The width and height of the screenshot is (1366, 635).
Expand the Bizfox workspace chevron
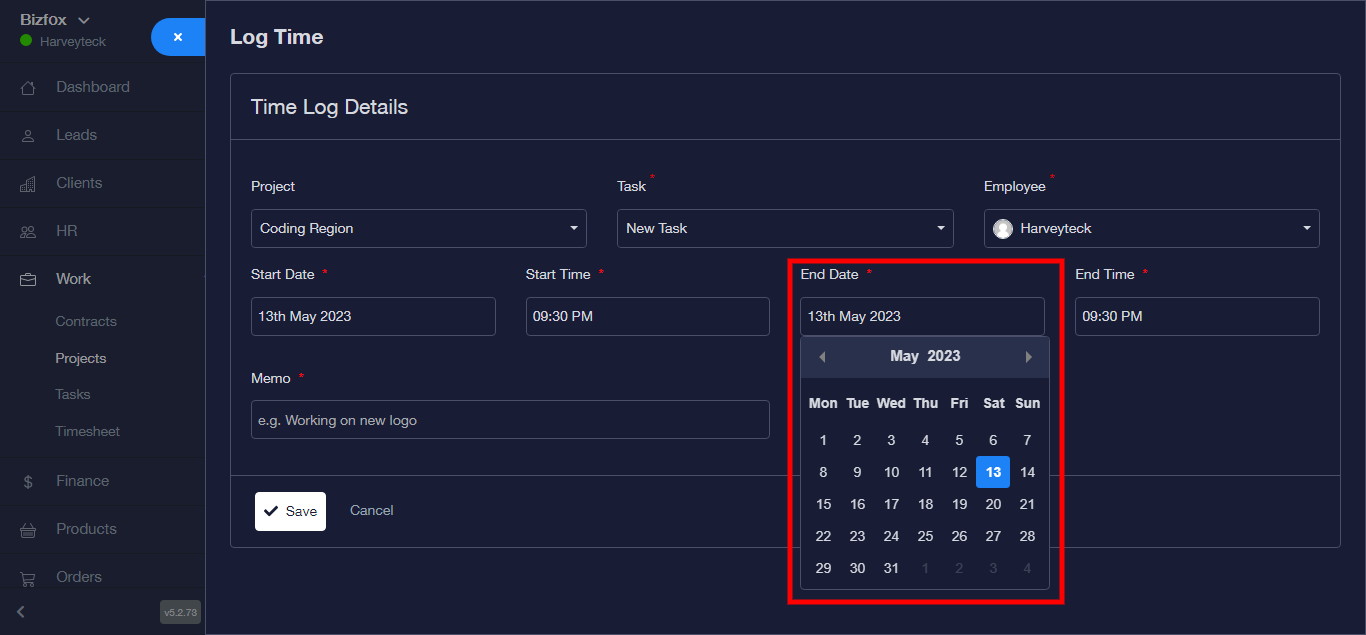tap(84, 20)
